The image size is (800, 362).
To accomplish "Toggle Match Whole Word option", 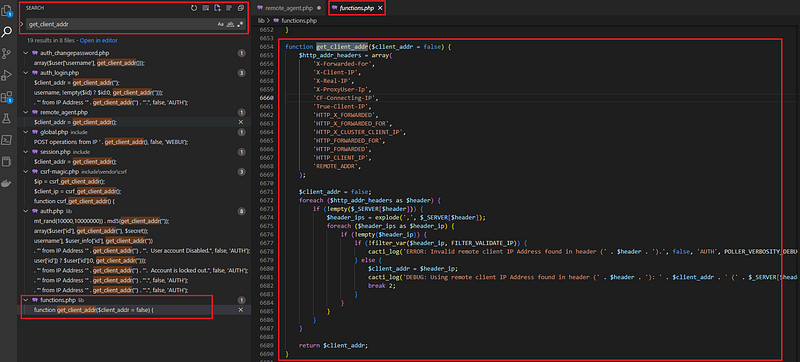I will coord(230,24).
